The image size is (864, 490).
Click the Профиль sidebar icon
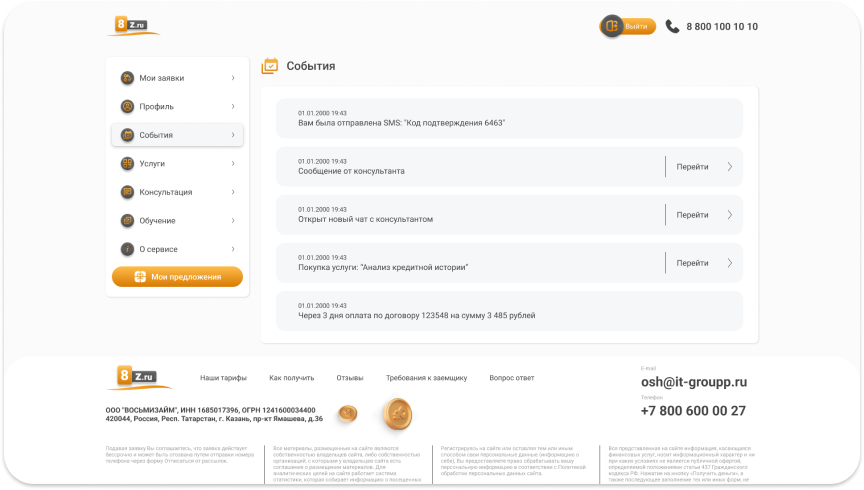coord(127,106)
